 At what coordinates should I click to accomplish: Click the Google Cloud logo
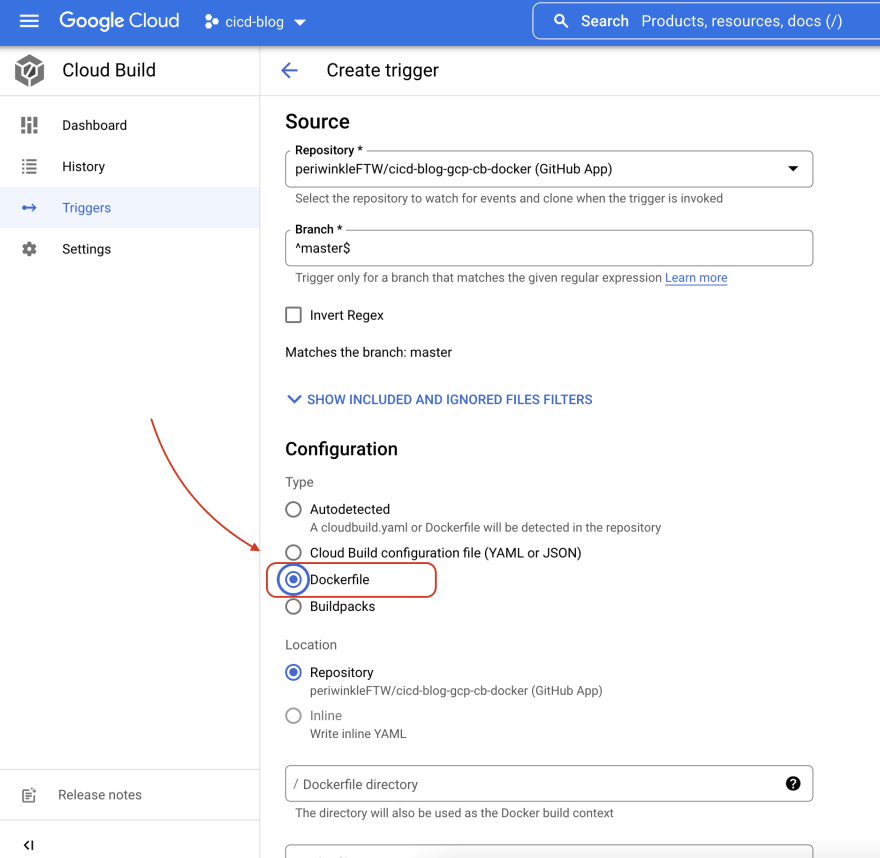(x=119, y=21)
